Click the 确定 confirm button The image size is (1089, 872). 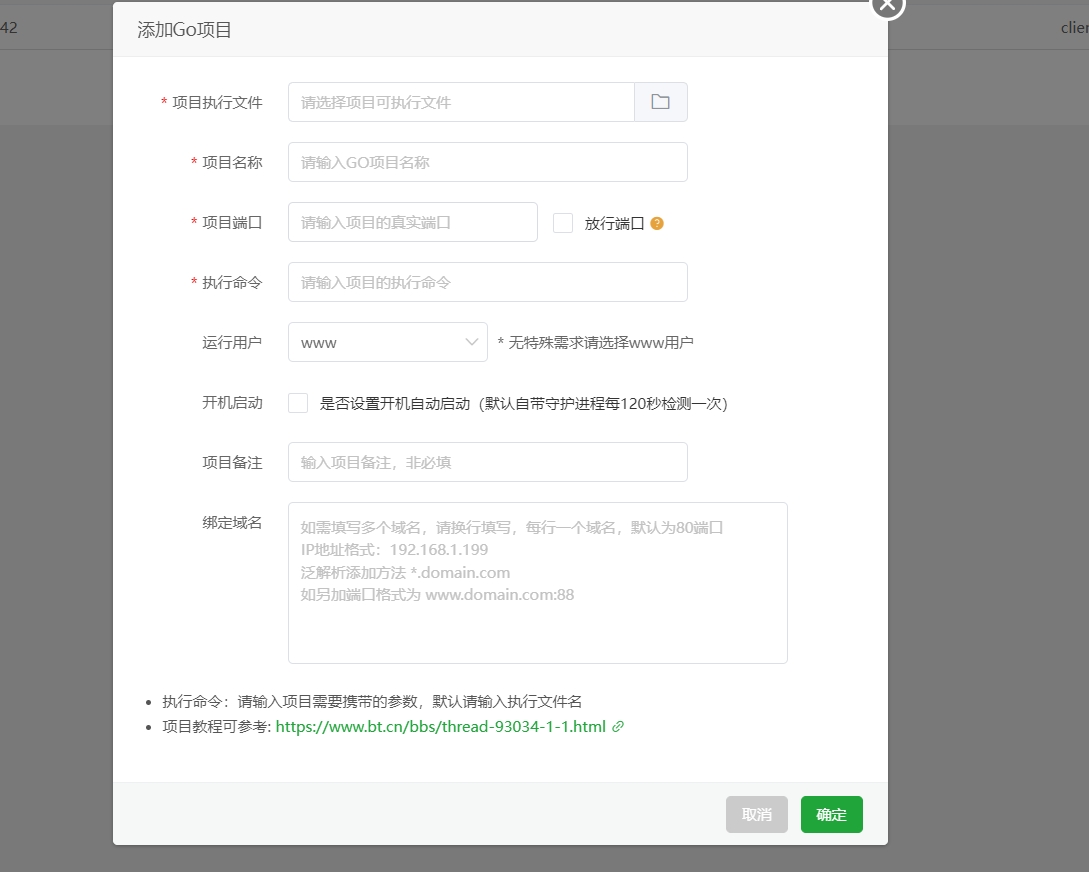click(831, 814)
